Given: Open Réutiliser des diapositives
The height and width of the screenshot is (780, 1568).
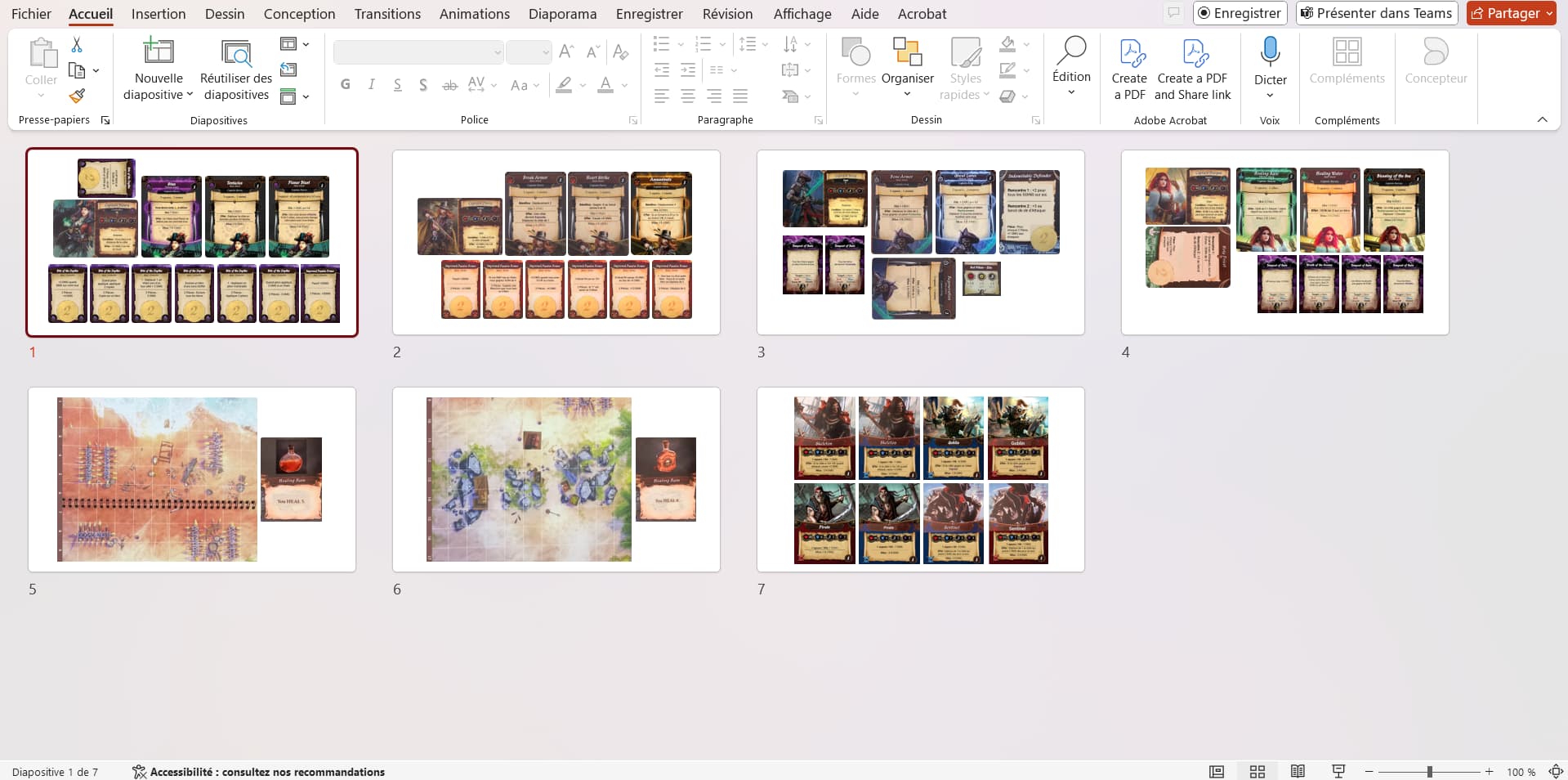Looking at the screenshot, I should [236, 69].
